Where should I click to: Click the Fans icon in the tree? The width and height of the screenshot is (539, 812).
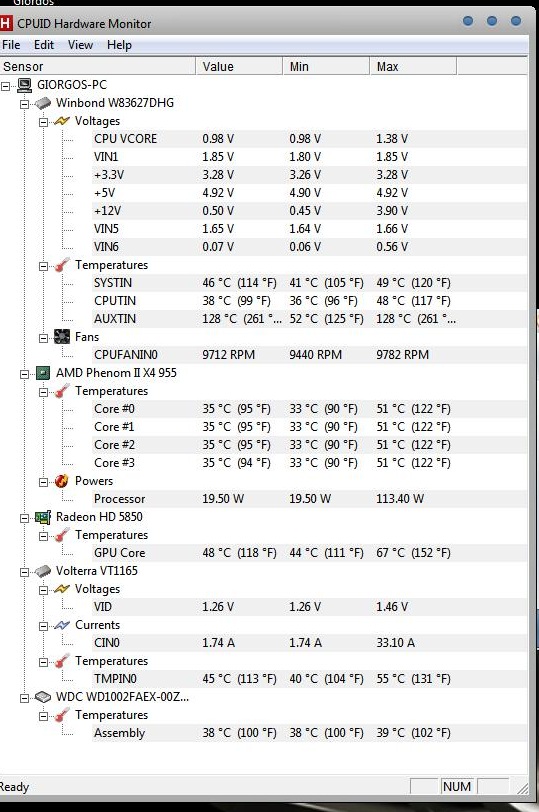[62, 337]
